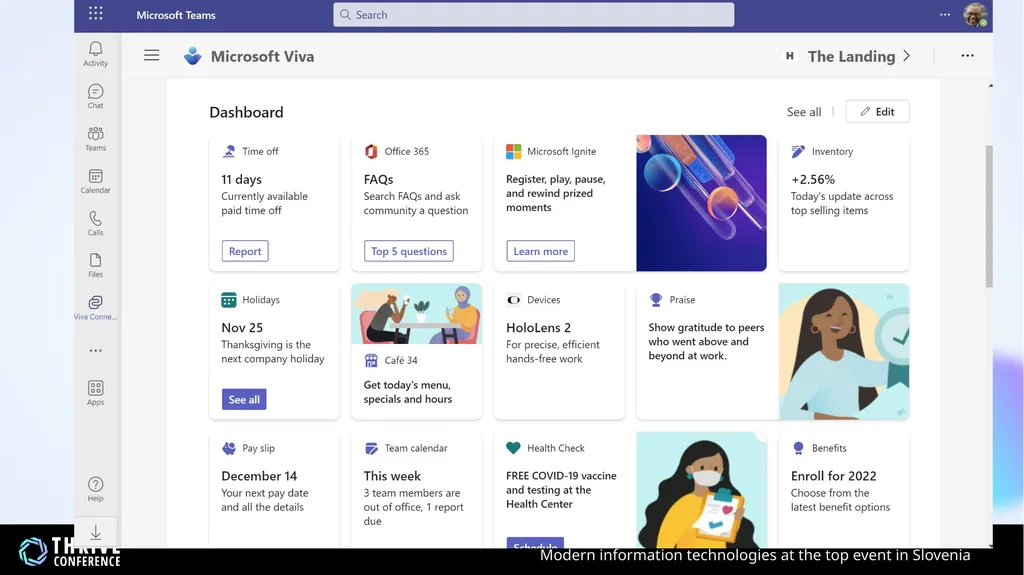Click the Office 365 card icon
Image resolution: width=1024 pixels, height=575 pixels.
tap(371, 152)
